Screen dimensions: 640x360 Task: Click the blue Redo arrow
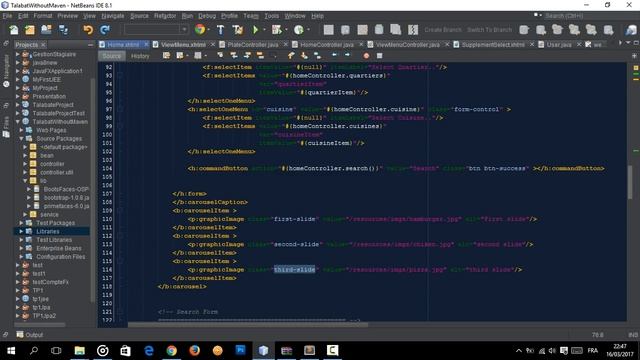point(105,30)
